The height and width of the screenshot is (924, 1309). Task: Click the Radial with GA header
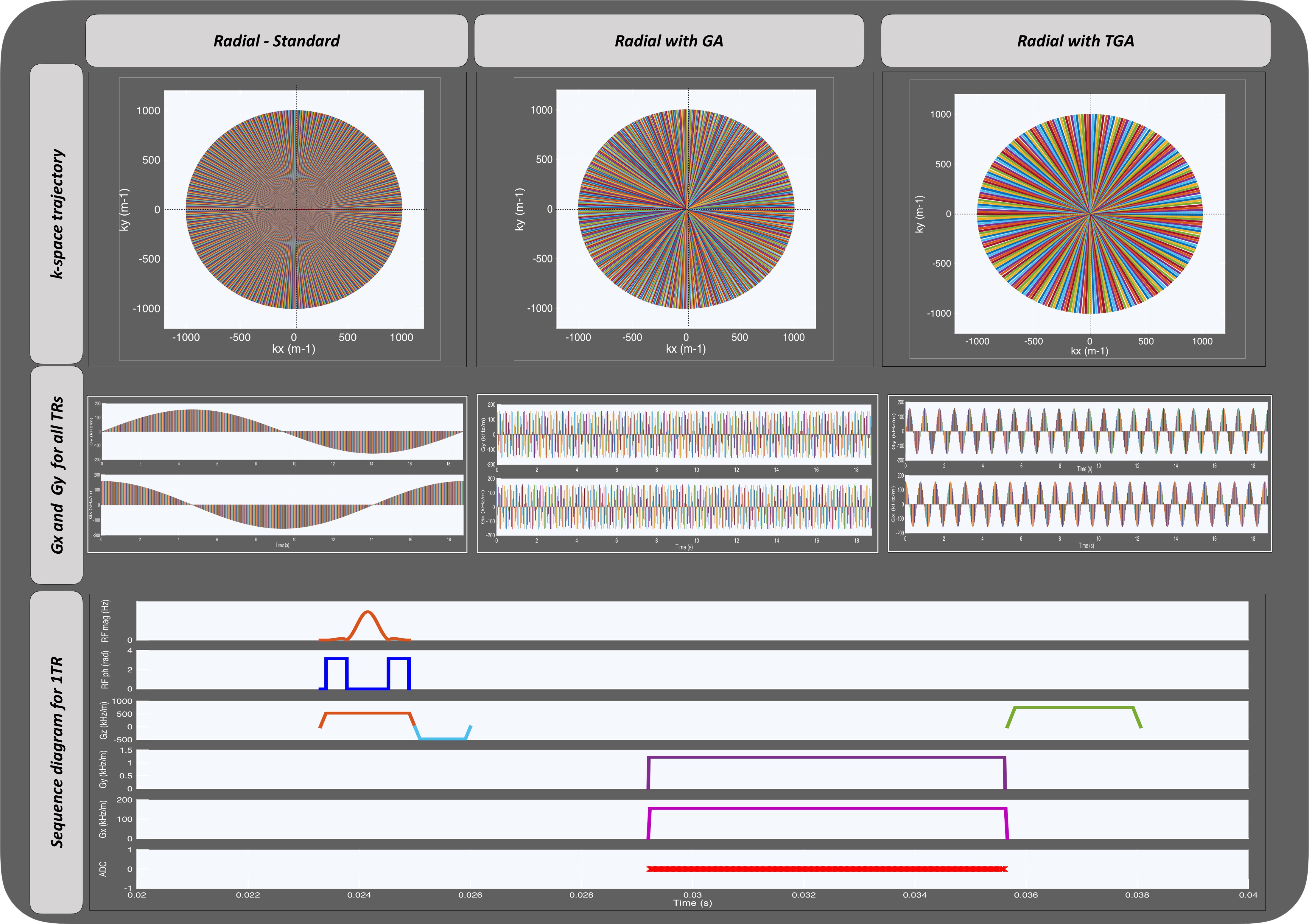669,41
